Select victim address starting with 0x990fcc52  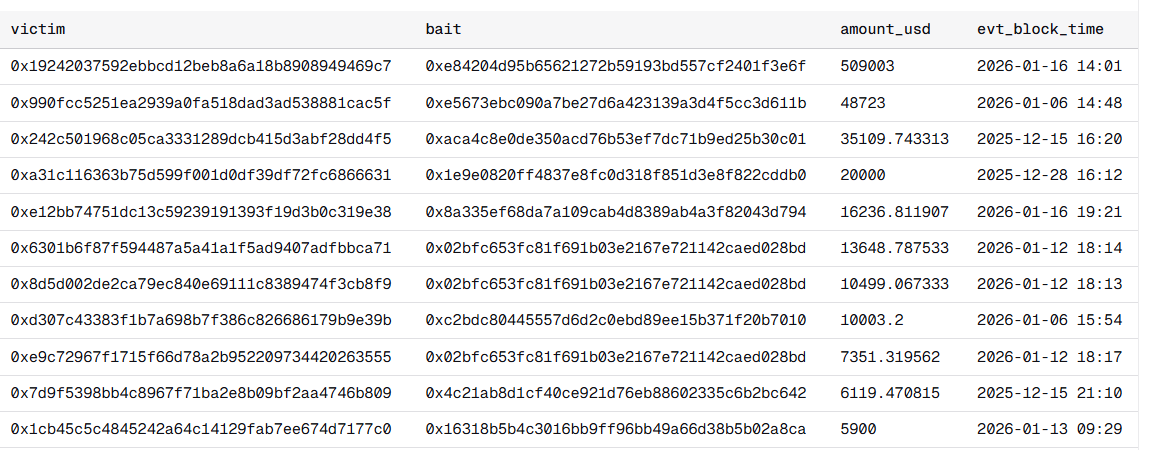pyautogui.click(x=200, y=103)
